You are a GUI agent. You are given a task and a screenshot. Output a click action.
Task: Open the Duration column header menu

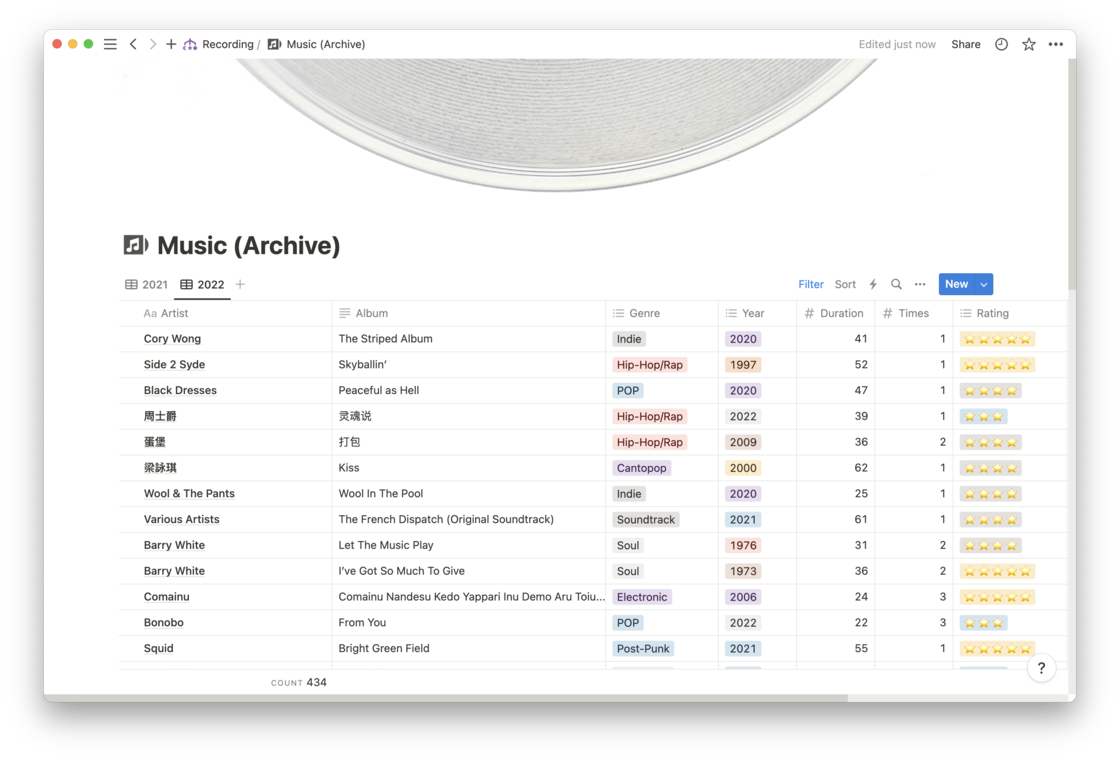click(x=836, y=313)
